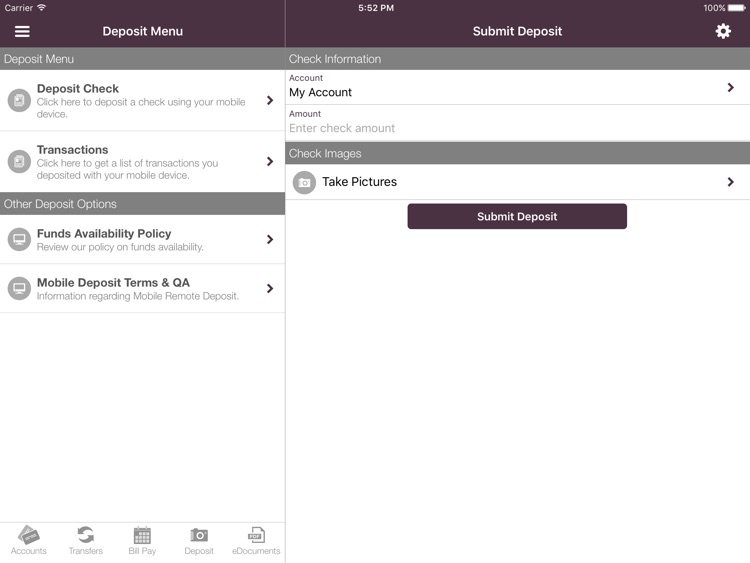Tap the battery indicator icon
The width and height of the screenshot is (750, 563).
pyautogui.click(x=737, y=8)
